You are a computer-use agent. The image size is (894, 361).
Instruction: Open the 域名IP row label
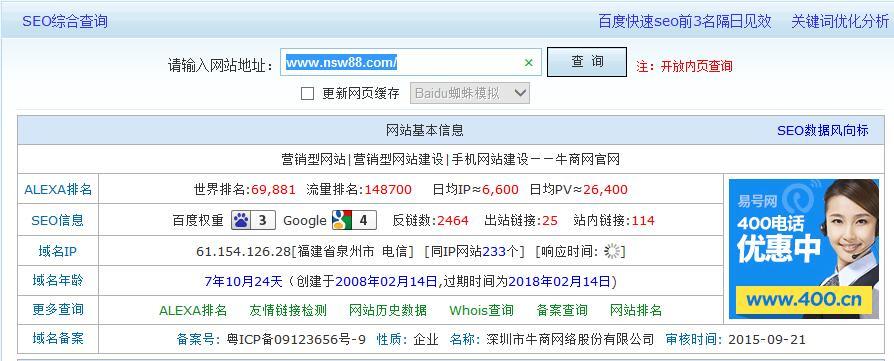coord(58,251)
